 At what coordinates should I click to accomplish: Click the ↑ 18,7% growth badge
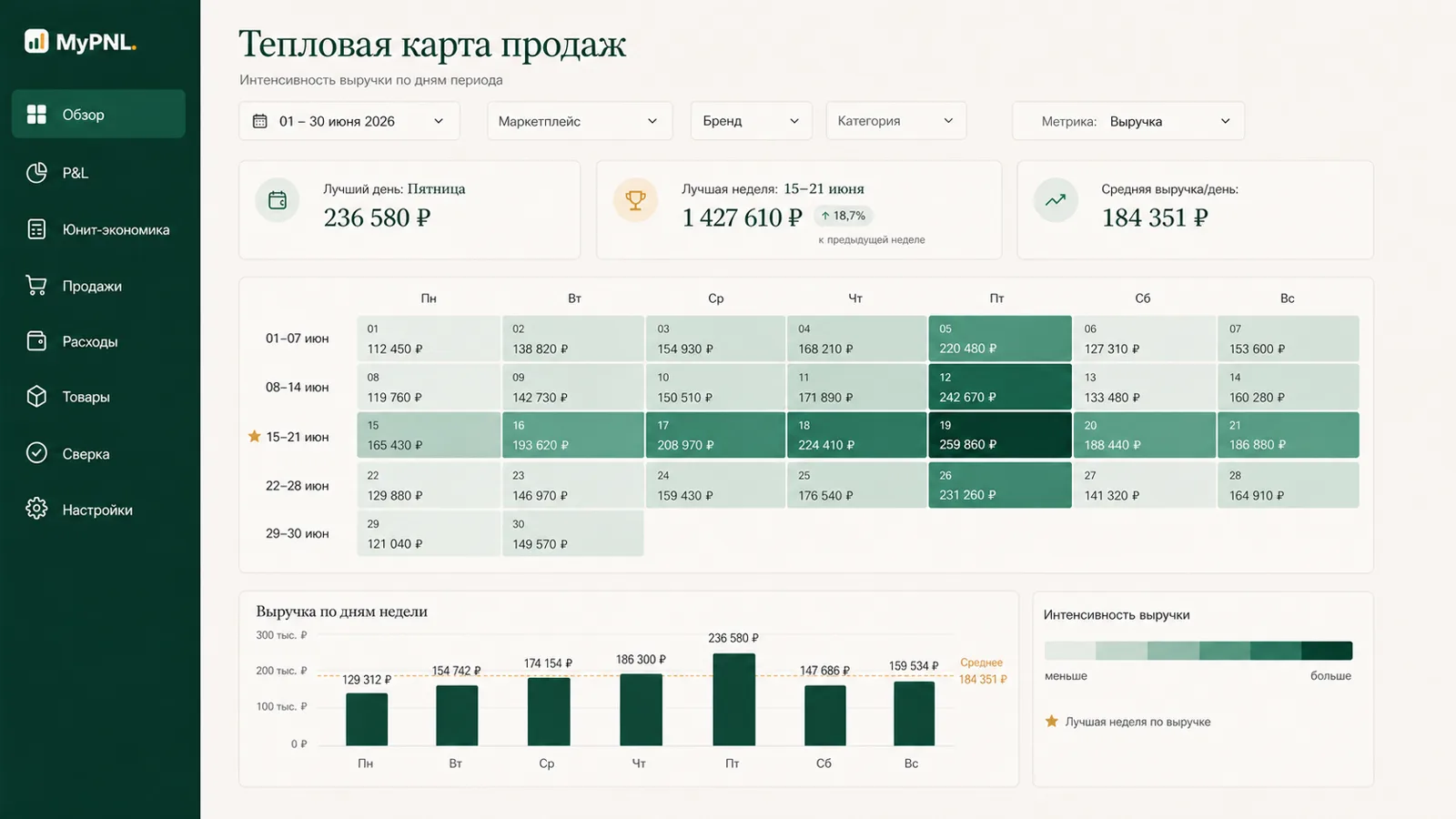point(843,216)
